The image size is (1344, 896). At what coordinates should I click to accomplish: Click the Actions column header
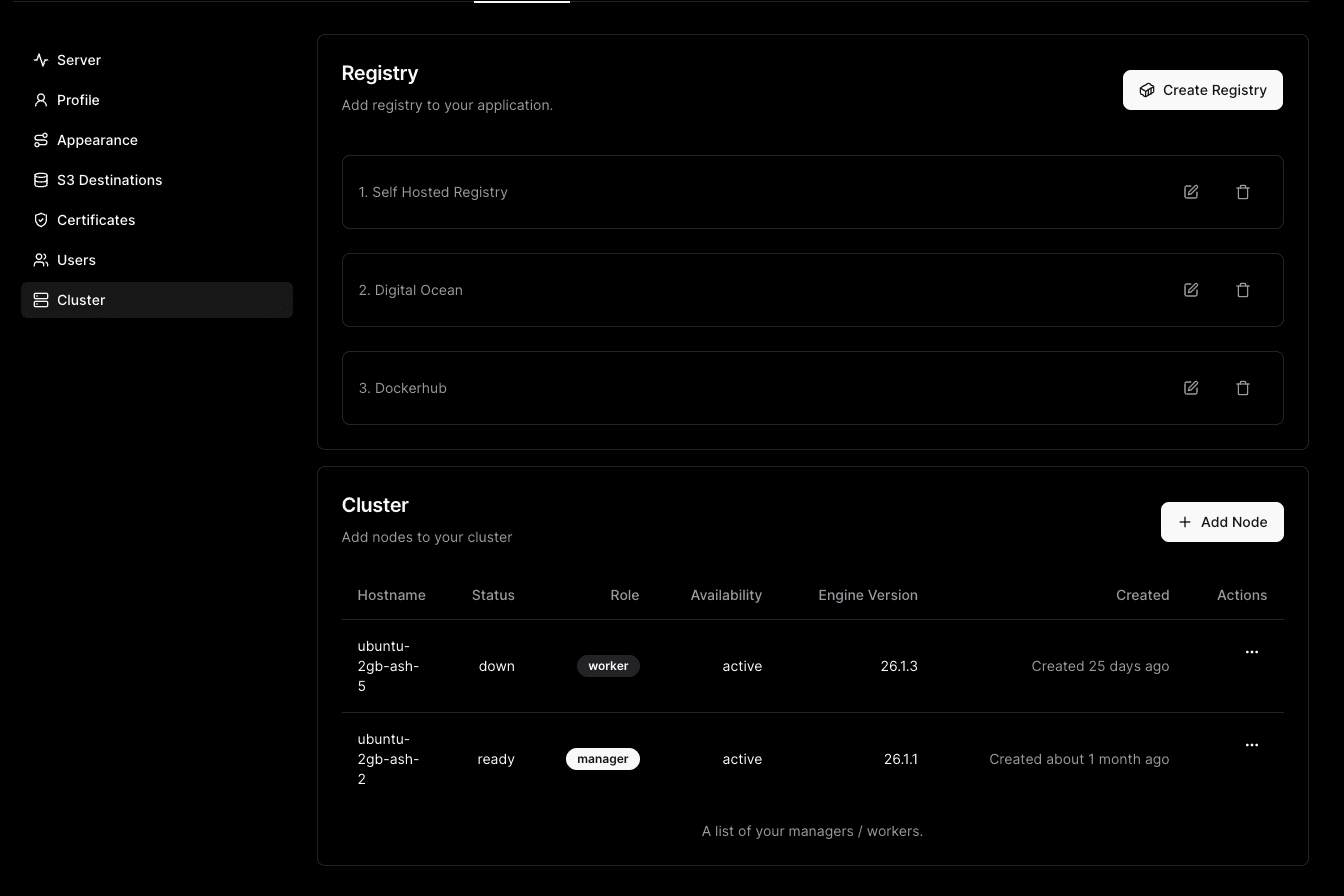tap(1242, 595)
